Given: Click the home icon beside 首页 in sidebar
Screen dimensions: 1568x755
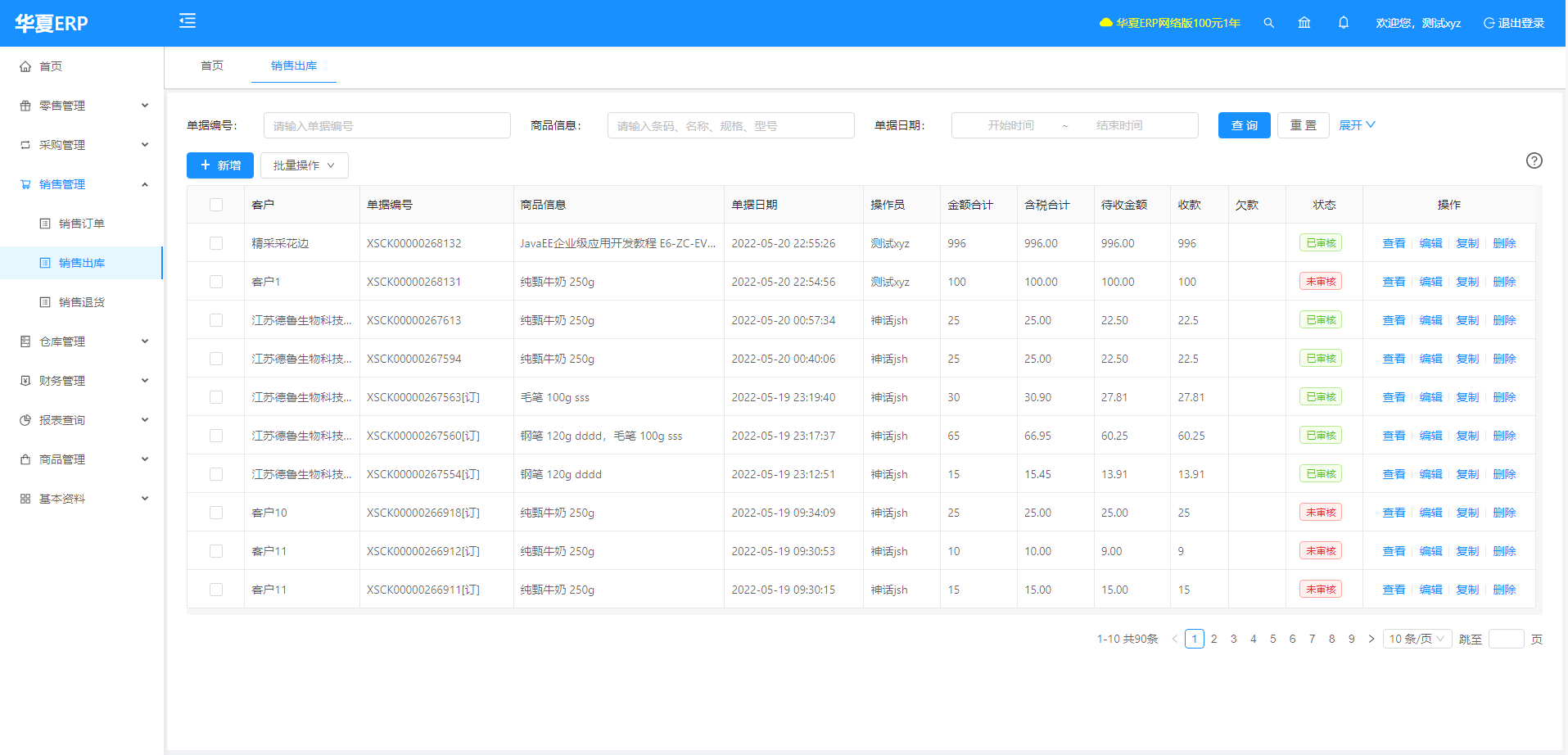Looking at the screenshot, I should click(x=25, y=66).
